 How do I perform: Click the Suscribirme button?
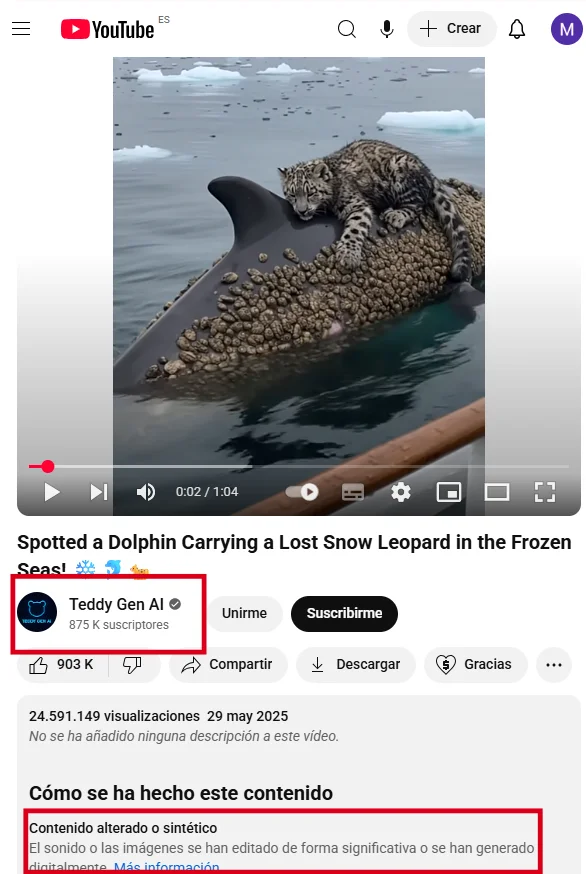click(x=344, y=613)
